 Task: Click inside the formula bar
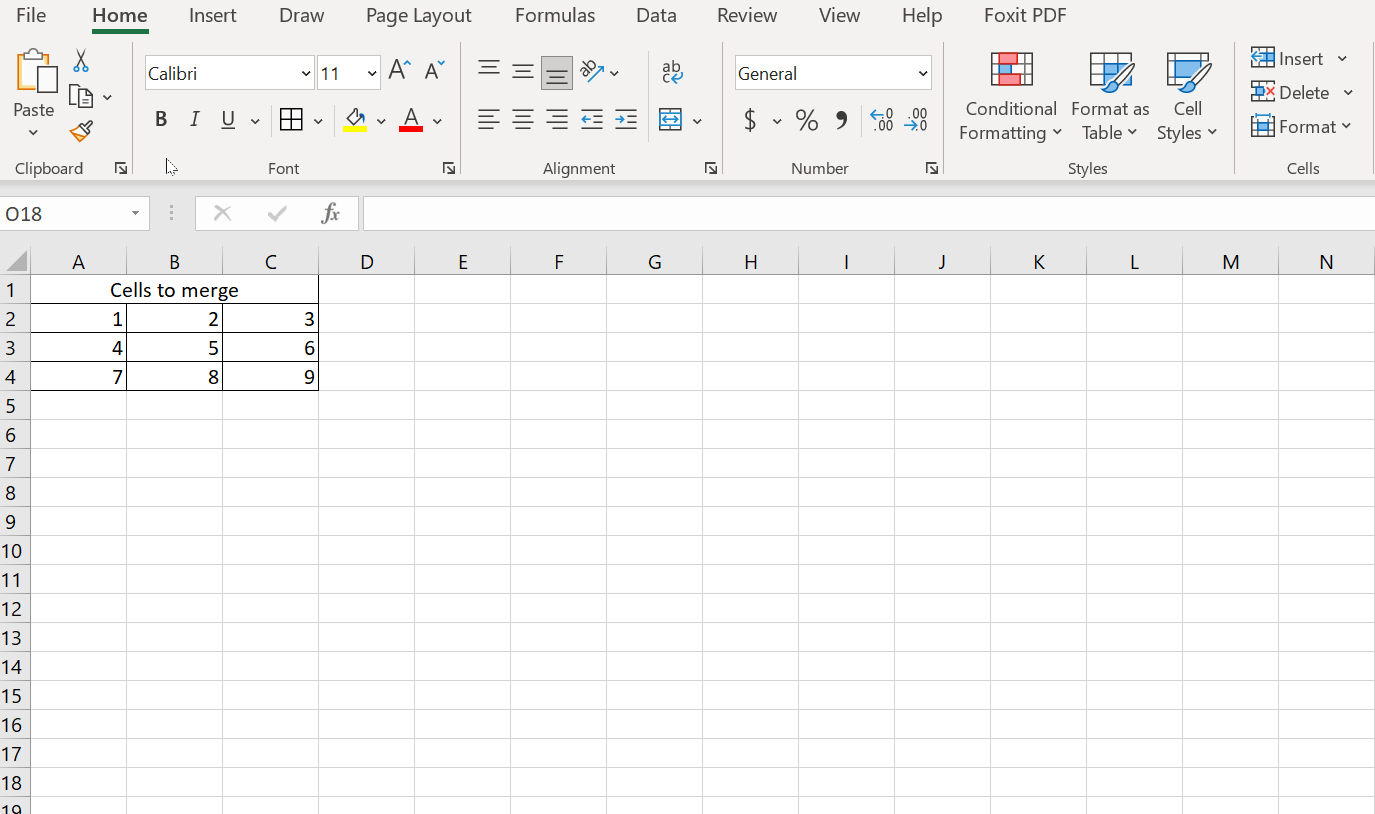pos(868,213)
